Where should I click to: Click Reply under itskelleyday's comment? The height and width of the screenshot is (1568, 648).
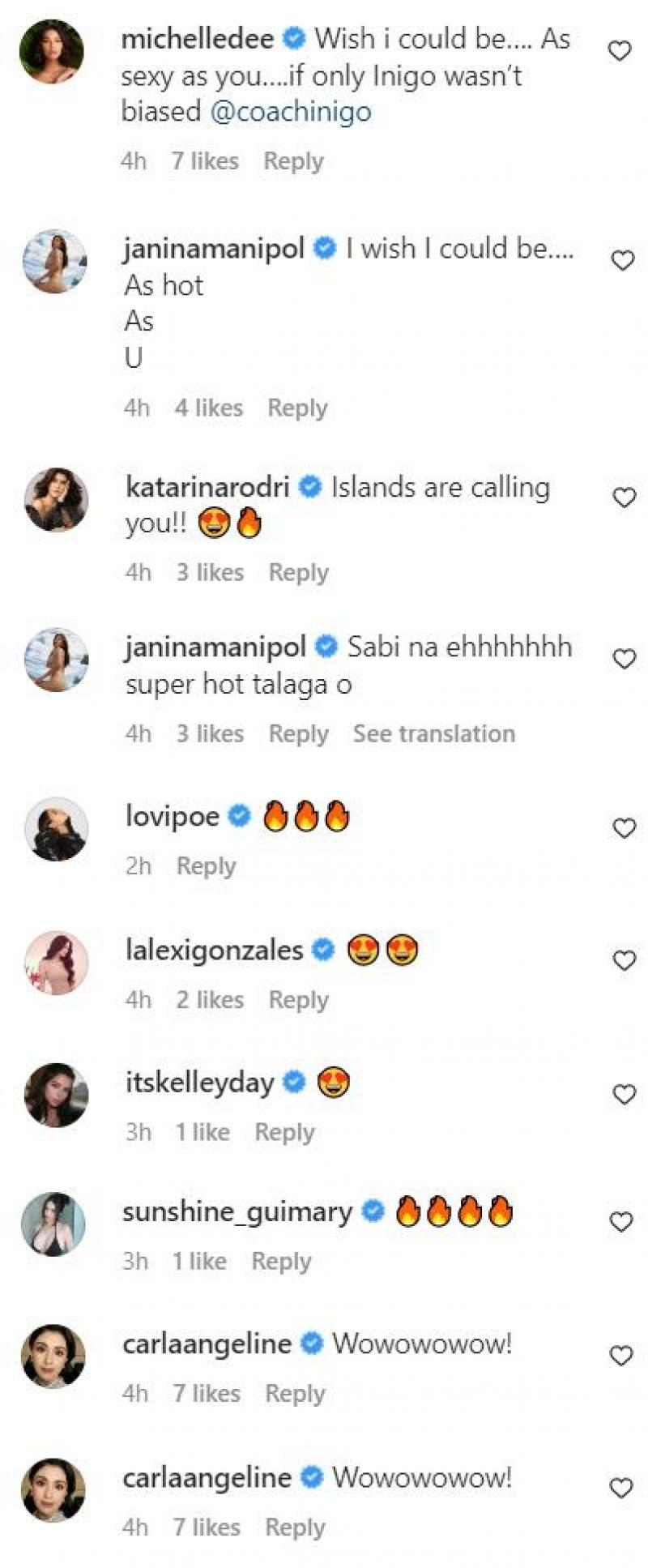[284, 1132]
